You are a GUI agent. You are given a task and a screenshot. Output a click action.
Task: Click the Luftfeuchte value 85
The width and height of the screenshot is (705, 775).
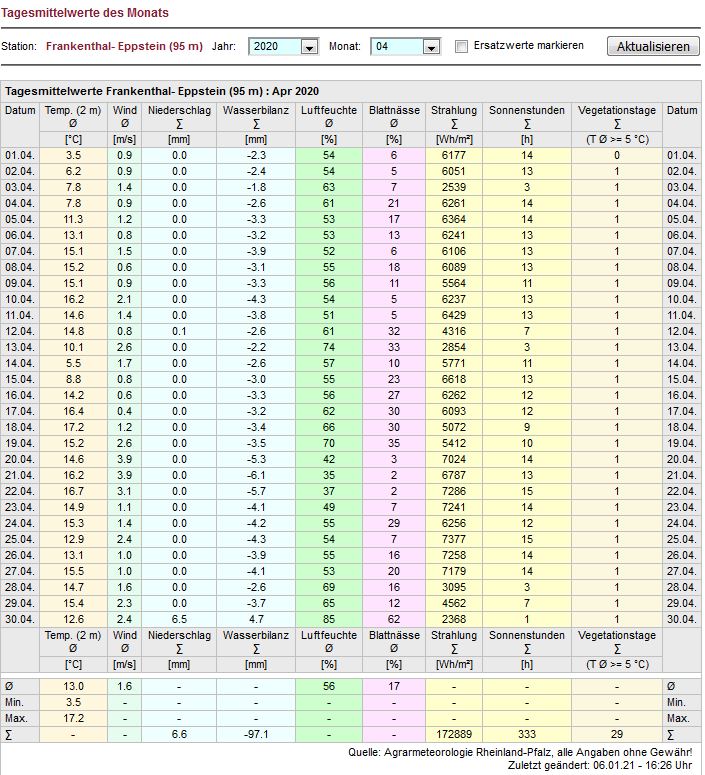[328, 619]
